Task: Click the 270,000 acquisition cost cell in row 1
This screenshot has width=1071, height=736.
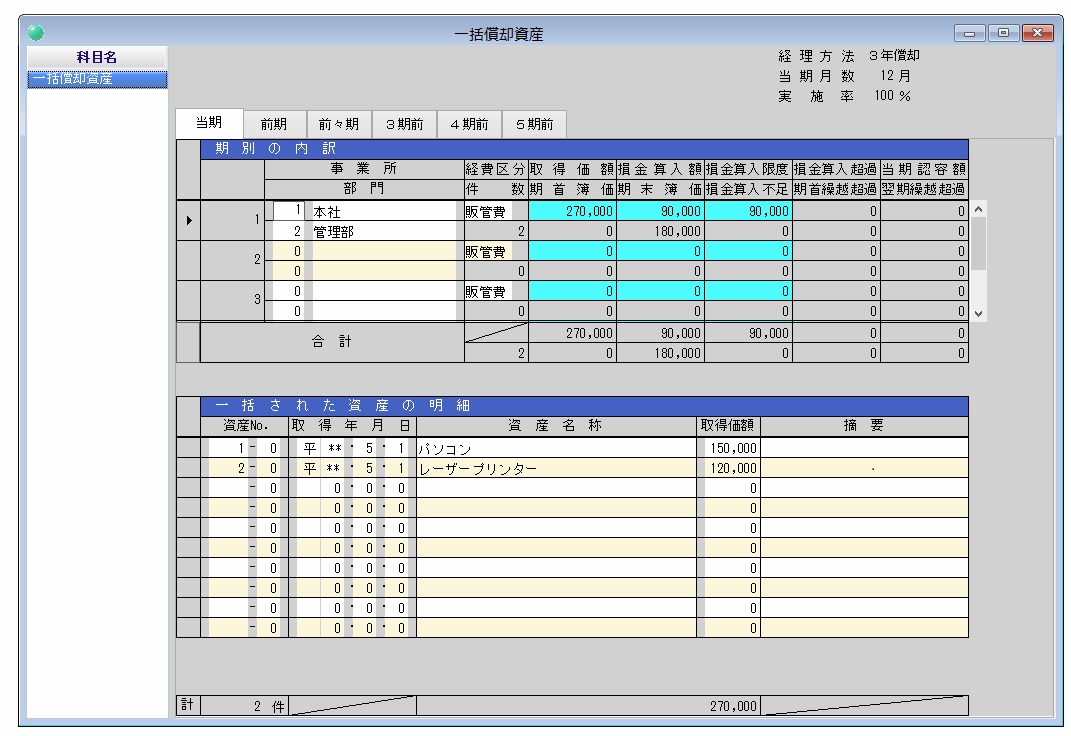Action: [572, 211]
